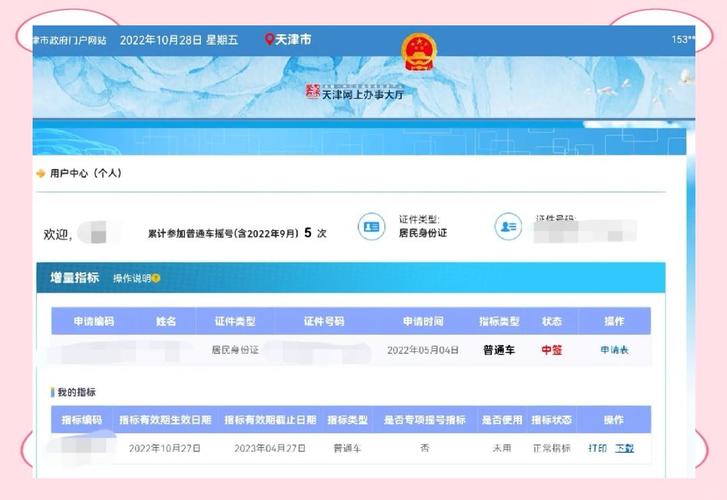Image resolution: width=727 pixels, height=500 pixels.
Task: Click the 普通车 cell in application row
Action: coord(499,350)
